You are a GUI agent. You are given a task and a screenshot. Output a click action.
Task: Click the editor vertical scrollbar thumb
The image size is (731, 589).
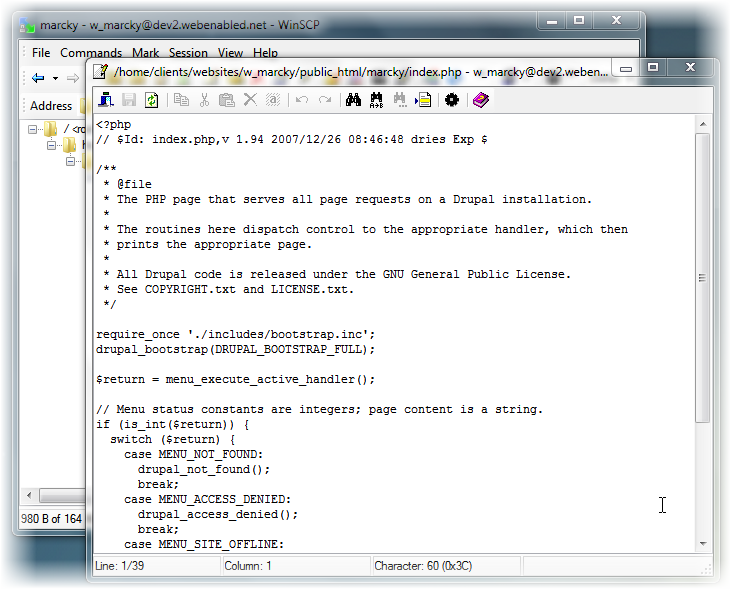703,278
